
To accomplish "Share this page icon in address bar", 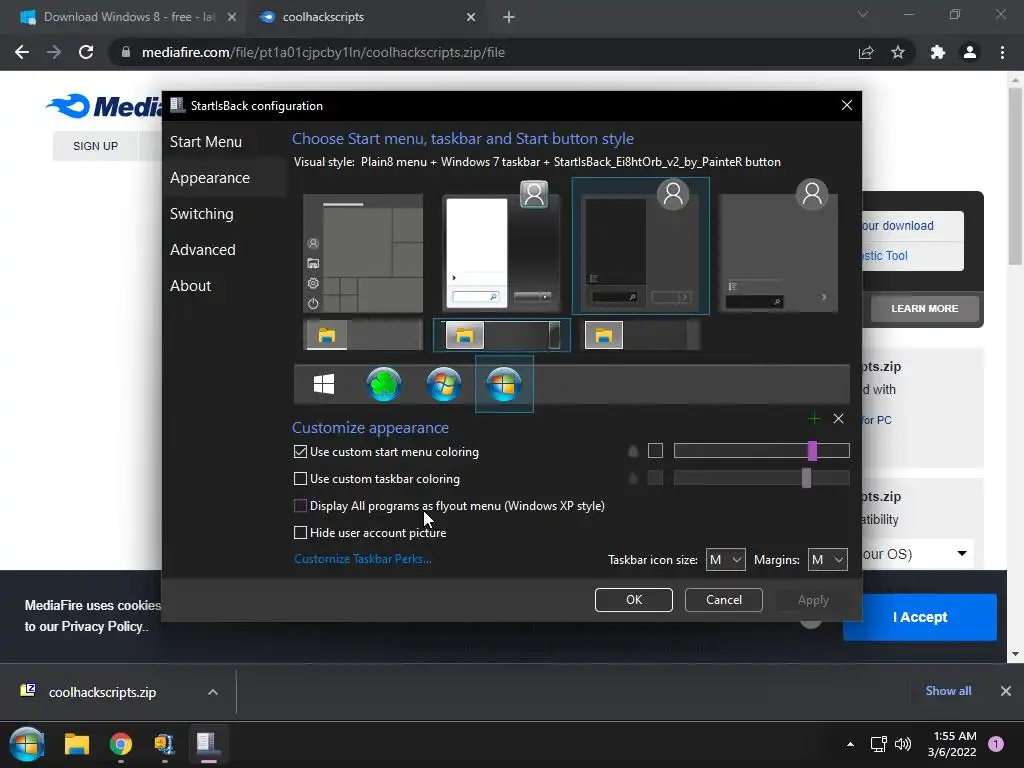I will point(866,52).
